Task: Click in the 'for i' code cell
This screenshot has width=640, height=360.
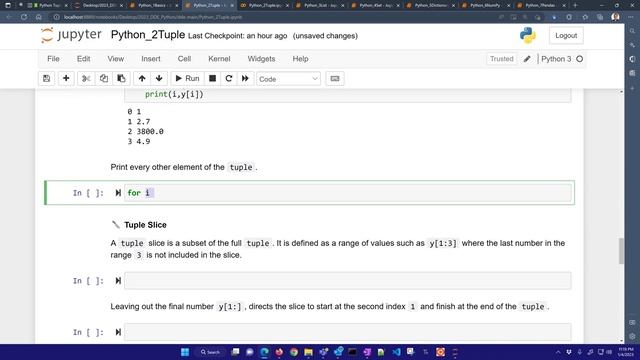Action: [348, 193]
